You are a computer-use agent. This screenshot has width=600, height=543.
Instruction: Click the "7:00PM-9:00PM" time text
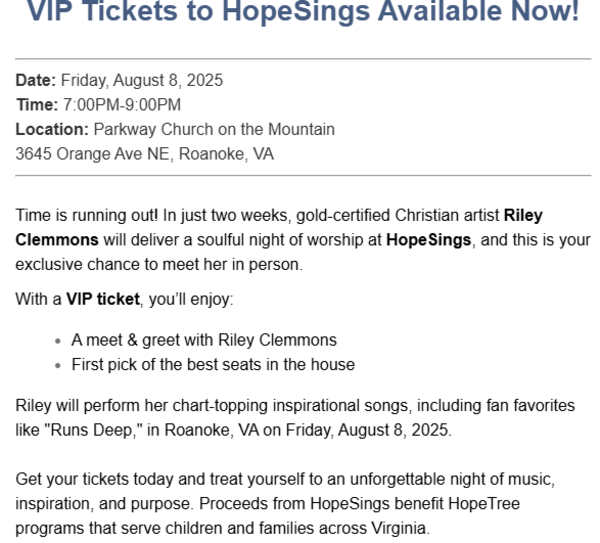tap(122, 105)
